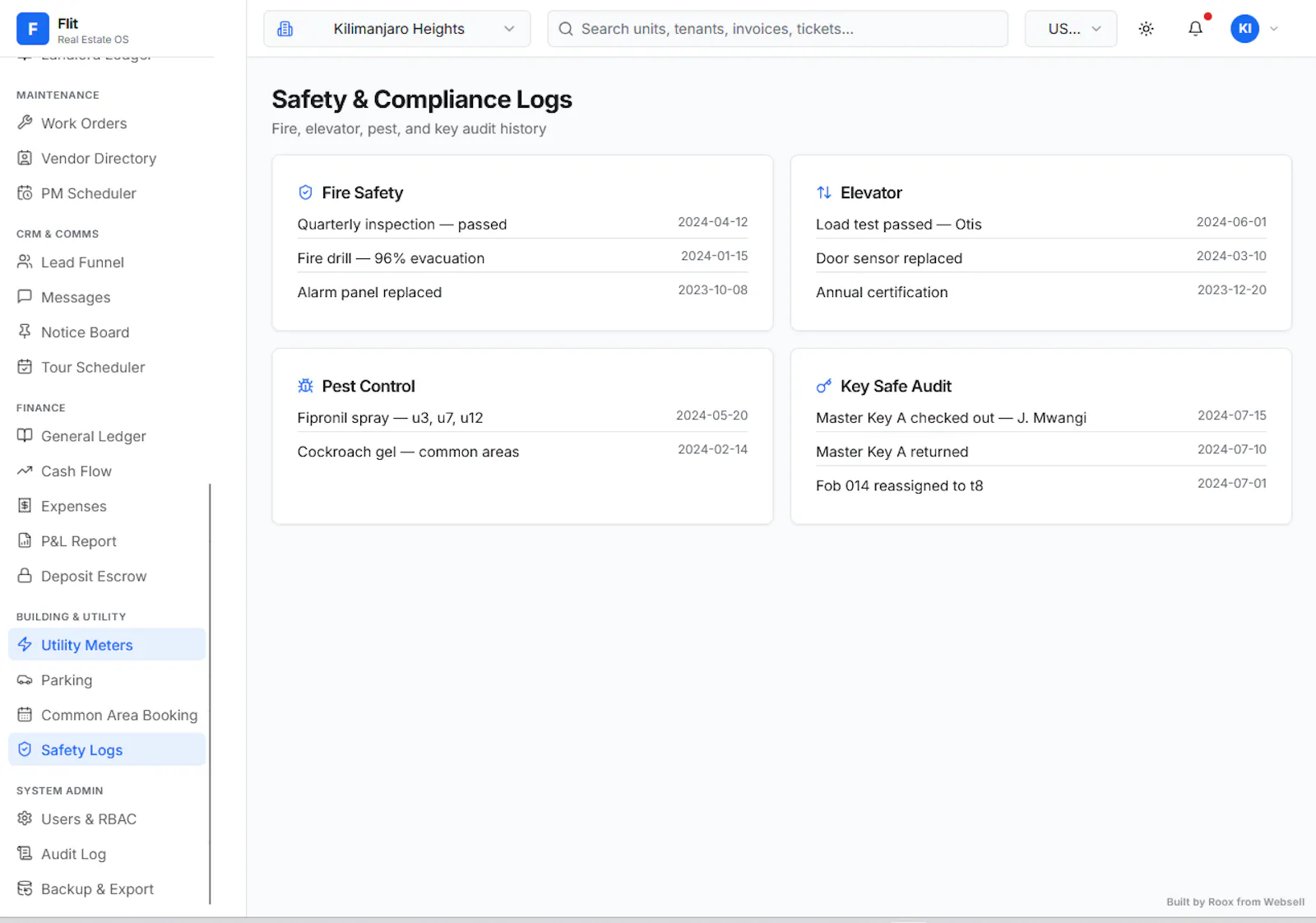Click the Elevator up-down arrows icon
The height and width of the screenshot is (923, 1316).
point(823,192)
